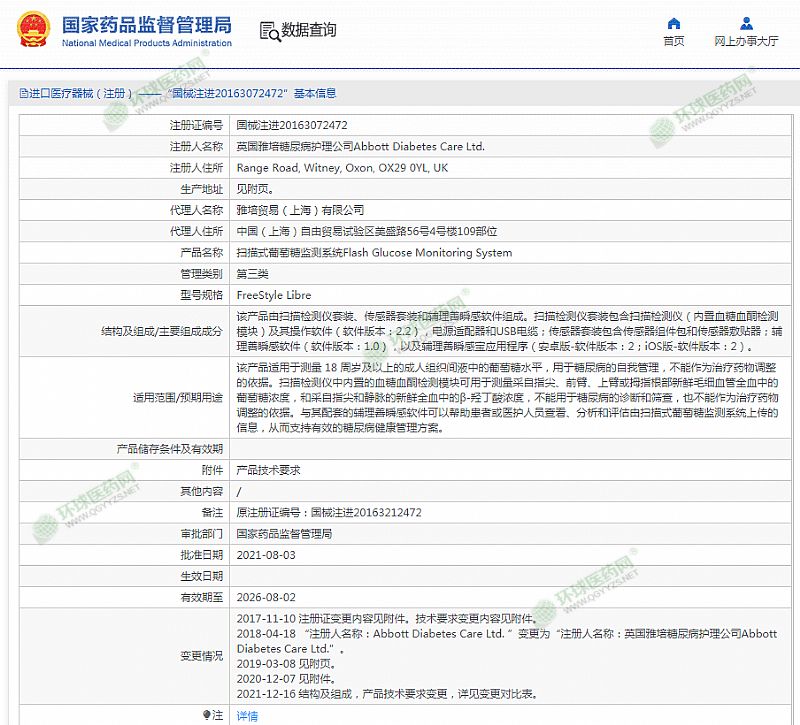Click the 产品技术要求 attachment cell

click(x=268, y=470)
